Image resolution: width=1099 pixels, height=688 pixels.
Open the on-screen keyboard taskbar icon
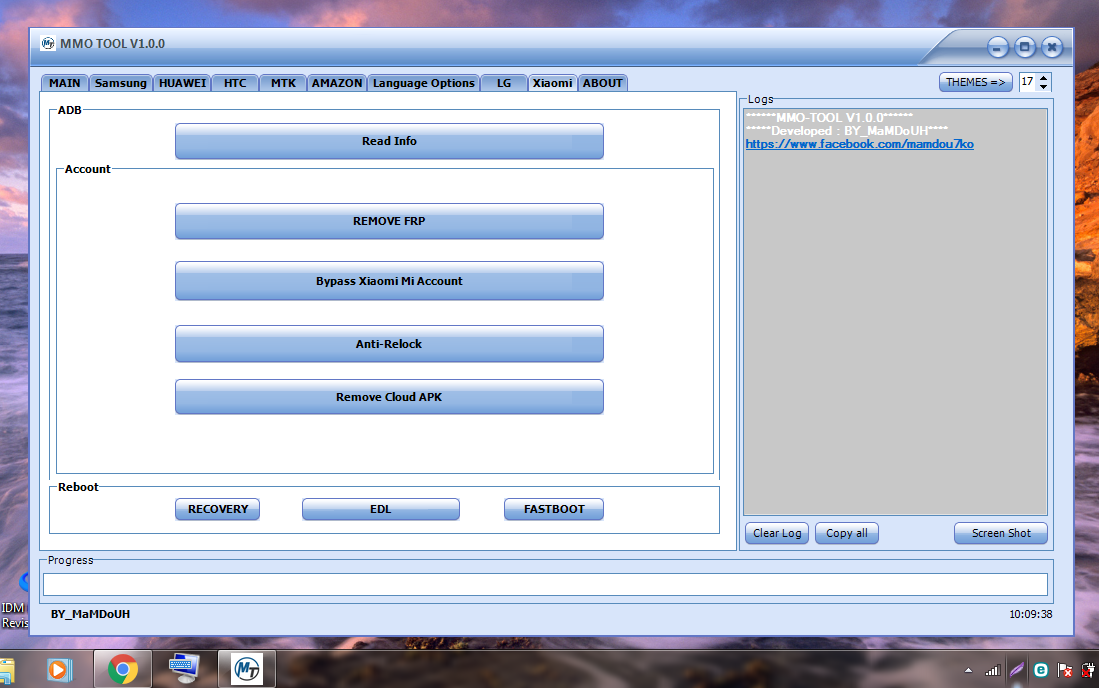coord(184,670)
